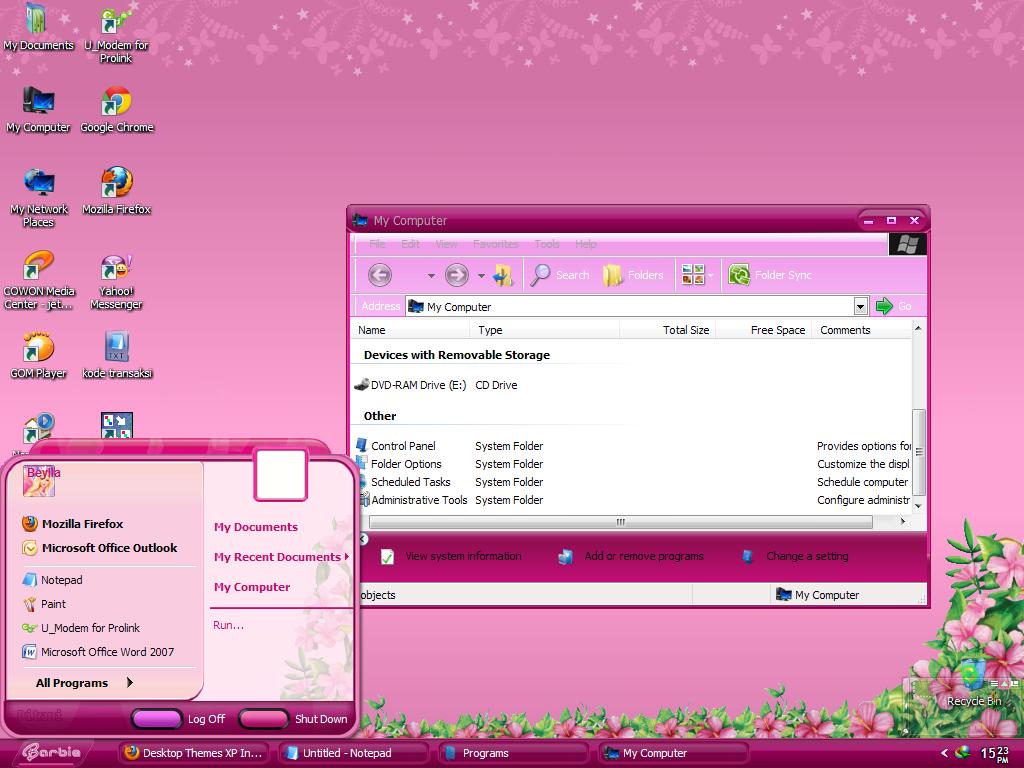Open Search from the toolbar
The image size is (1024, 768).
[560, 275]
